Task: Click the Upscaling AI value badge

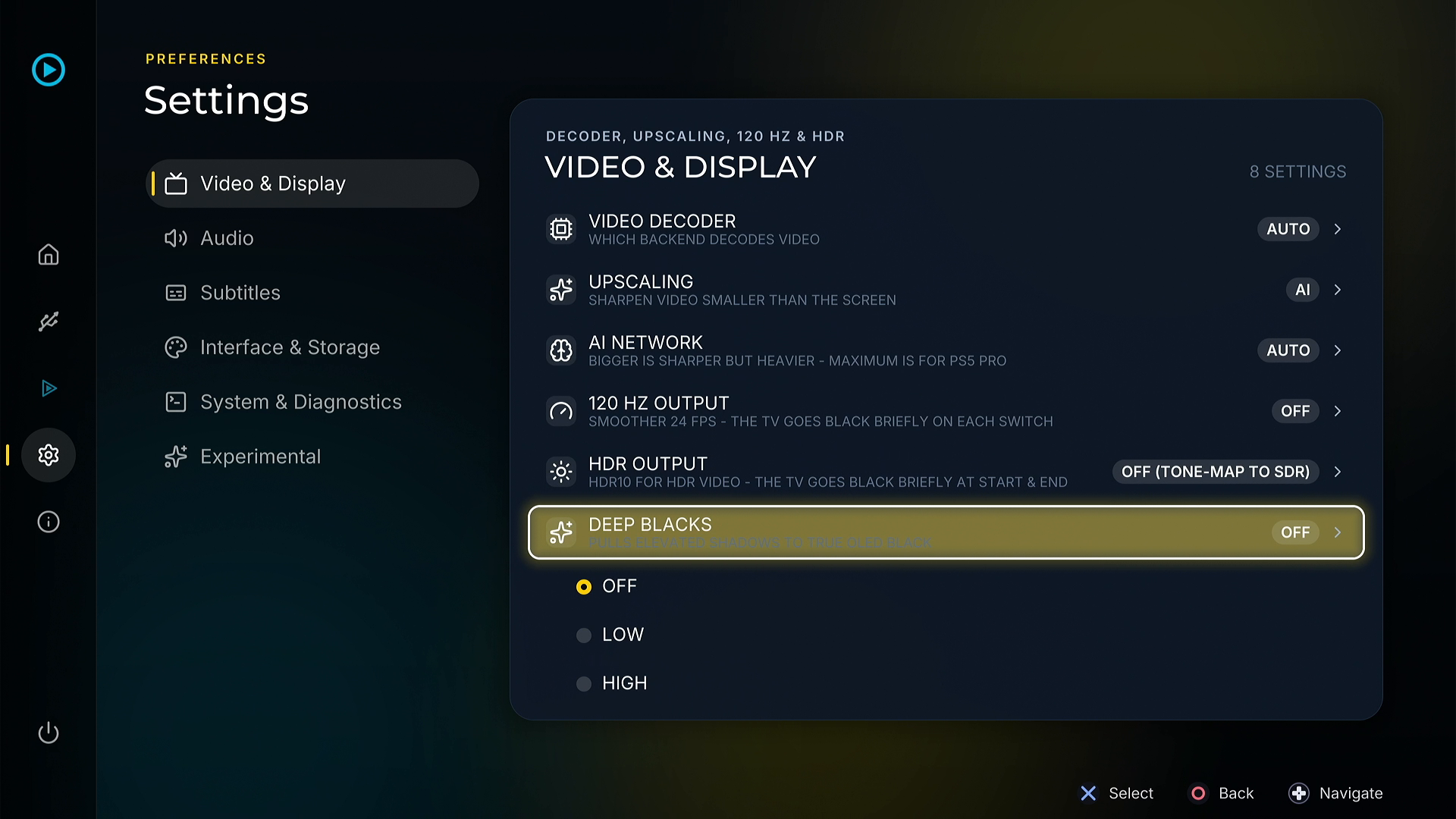Action: click(x=1303, y=290)
